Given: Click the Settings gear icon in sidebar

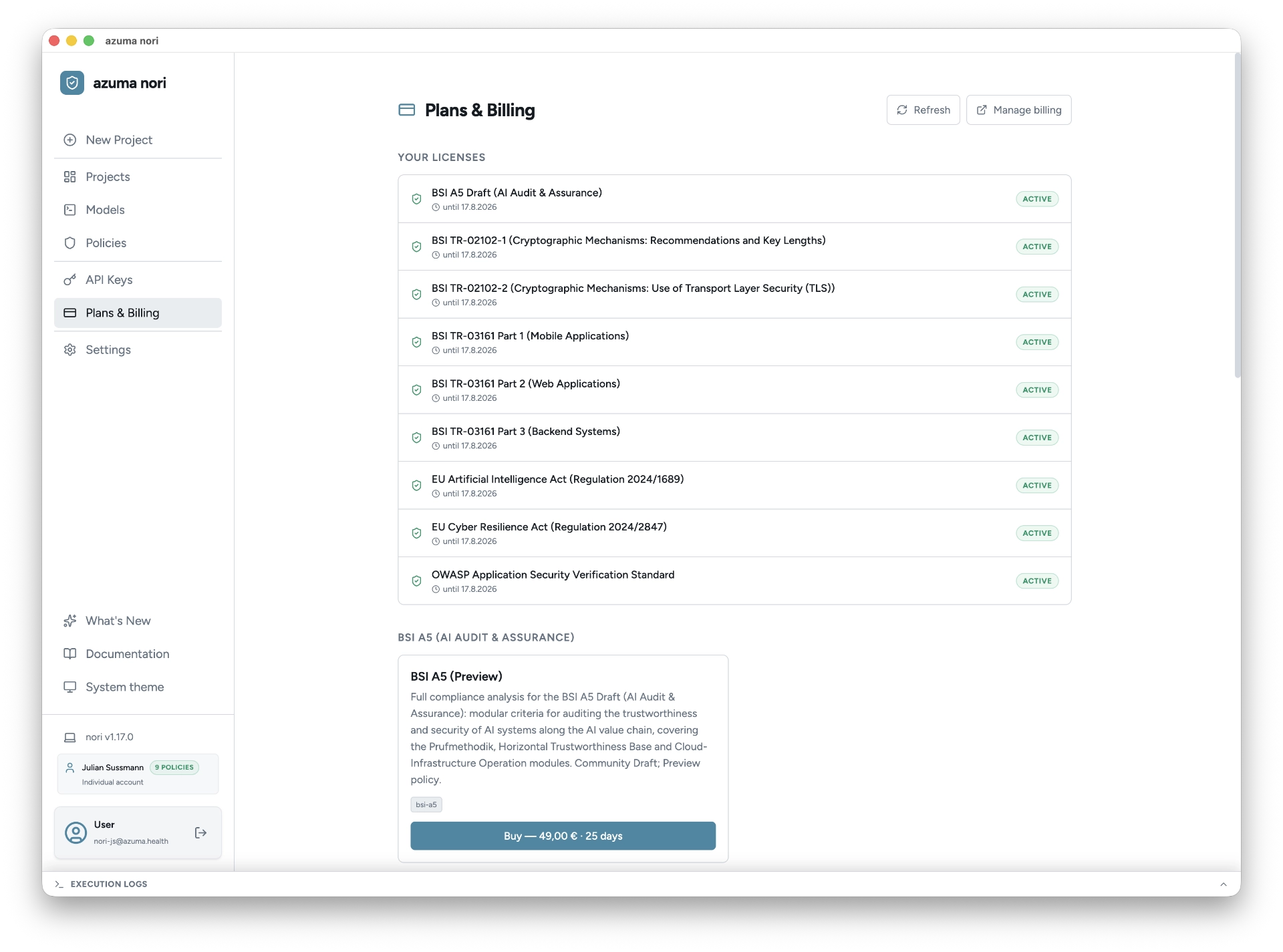Looking at the screenshot, I should (69, 349).
